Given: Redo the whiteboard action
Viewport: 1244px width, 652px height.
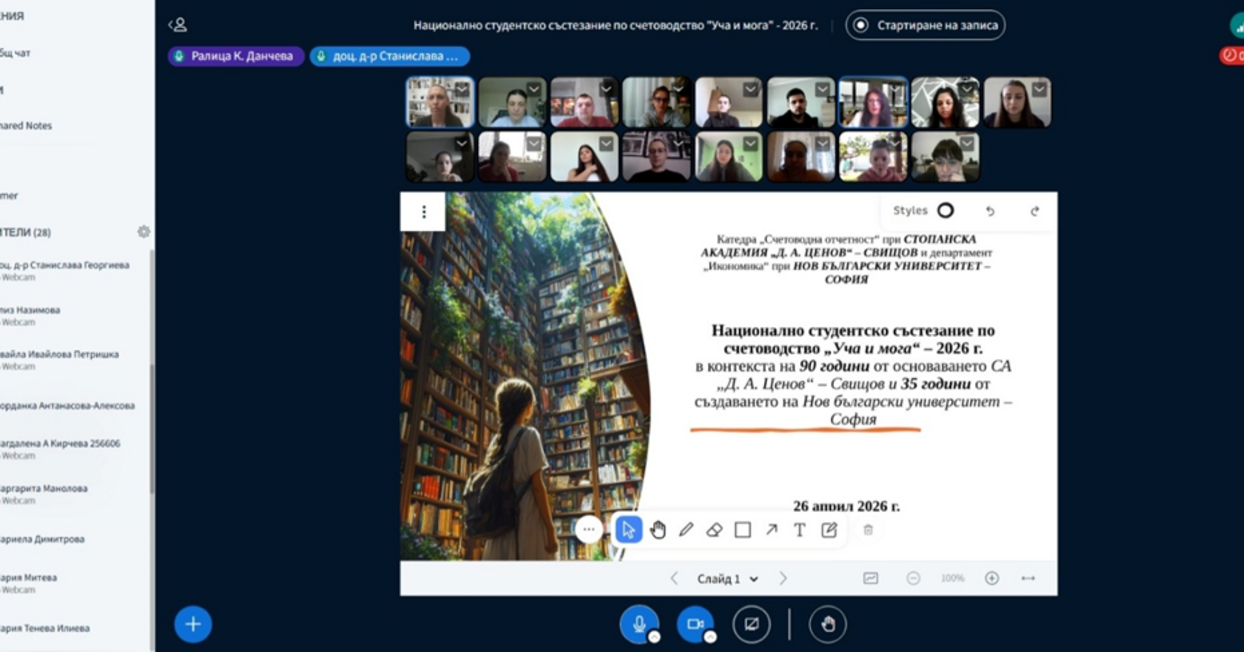Looking at the screenshot, I should click(1035, 211).
